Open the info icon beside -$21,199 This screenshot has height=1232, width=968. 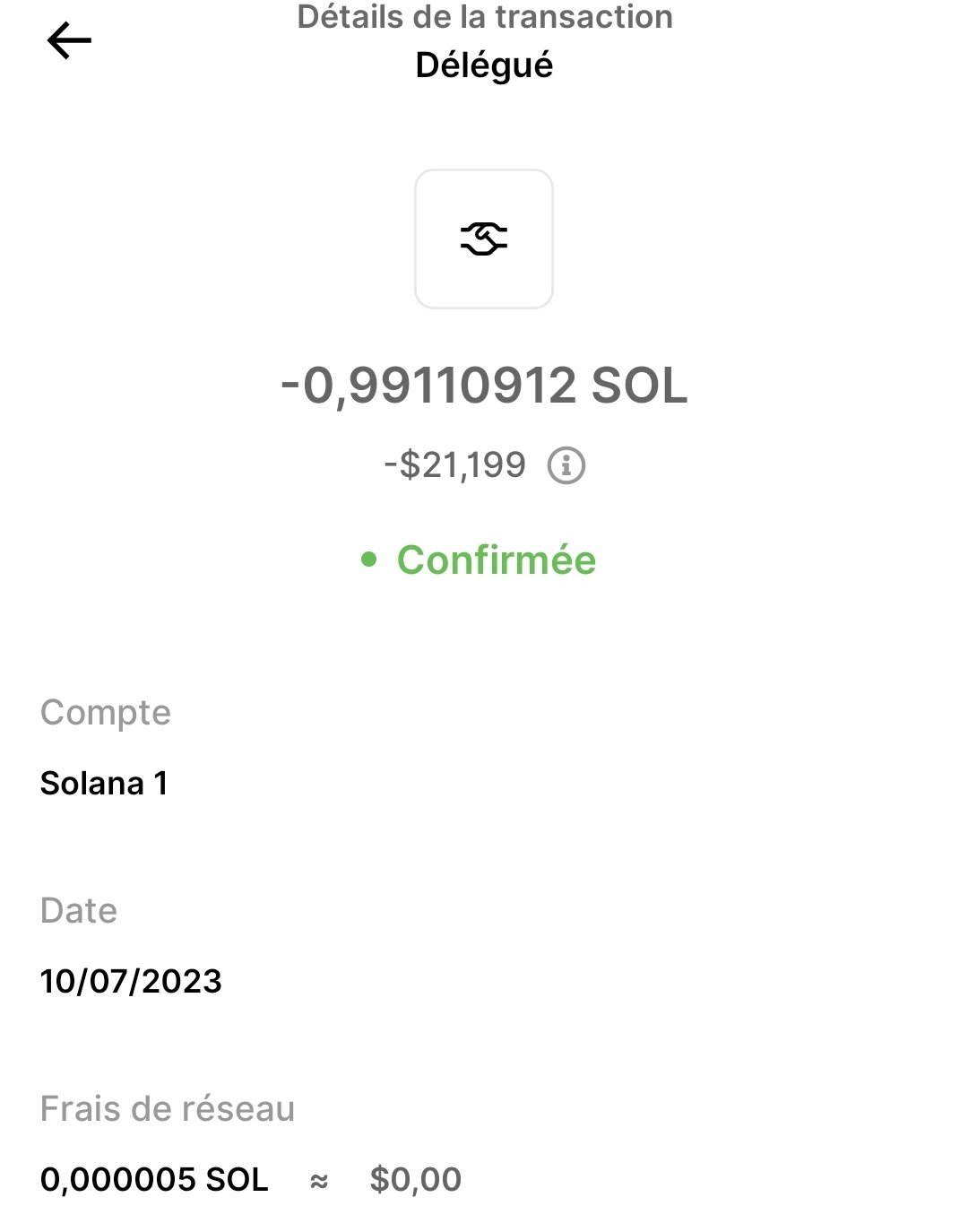click(x=566, y=466)
